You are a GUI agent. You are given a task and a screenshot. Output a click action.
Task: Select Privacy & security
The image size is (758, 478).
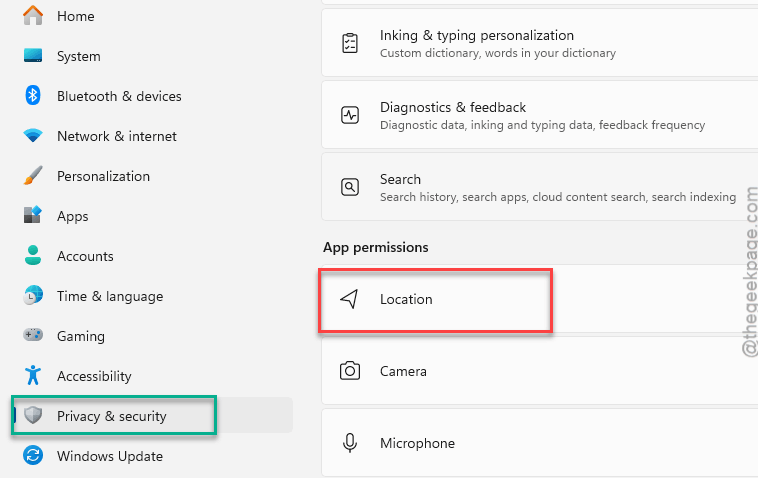[x=152, y=416]
